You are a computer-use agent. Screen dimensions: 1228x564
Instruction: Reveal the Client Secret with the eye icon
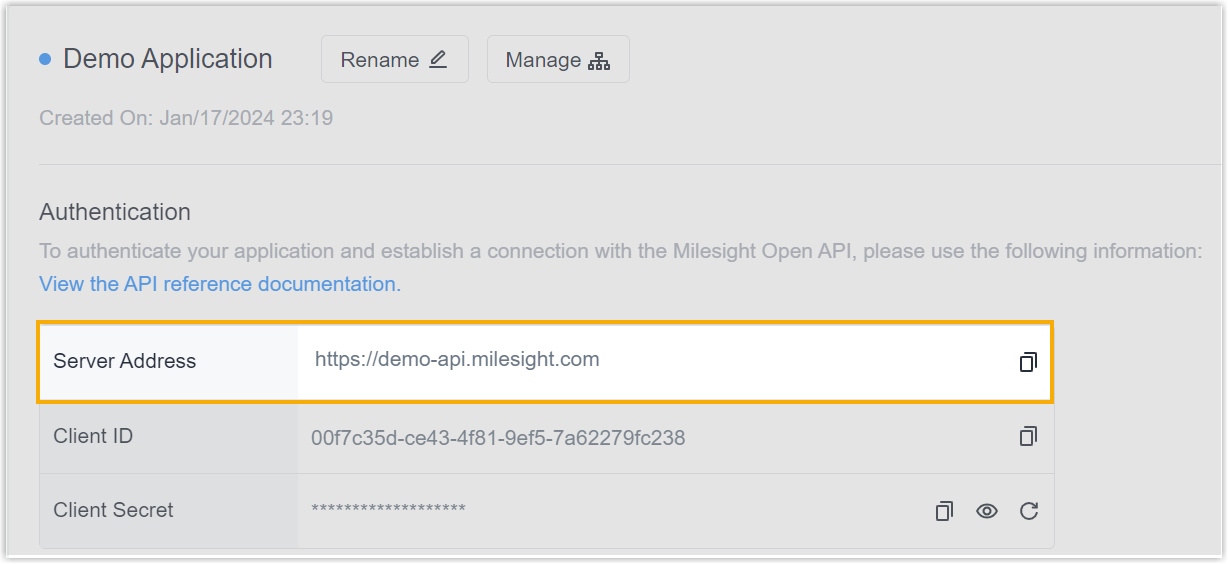987,511
